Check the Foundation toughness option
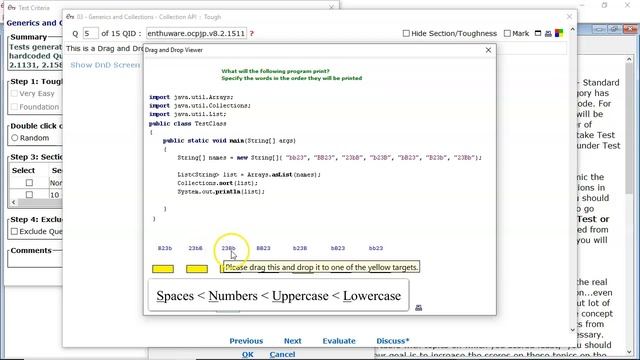This screenshot has width=640, height=360. tap(14, 107)
